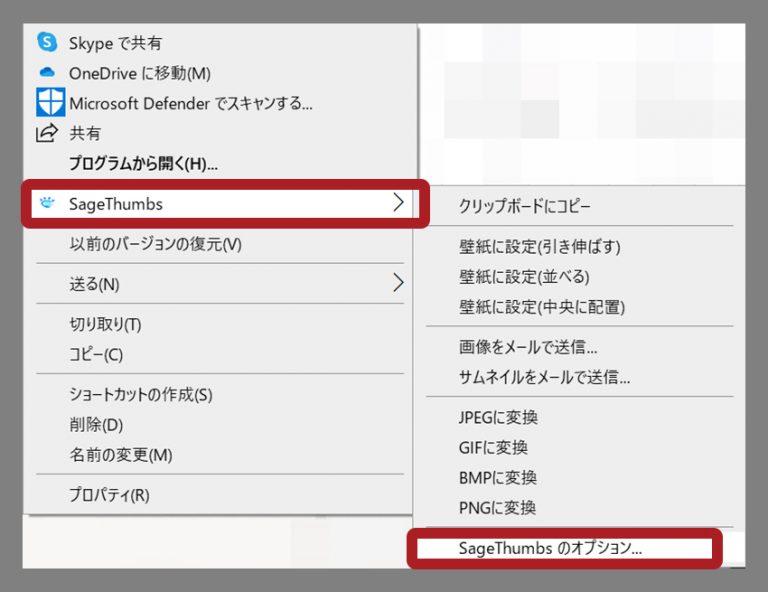This screenshot has height=592, width=768.
Task: Click the OneDrive cloud icon
Action: click(47, 72)
